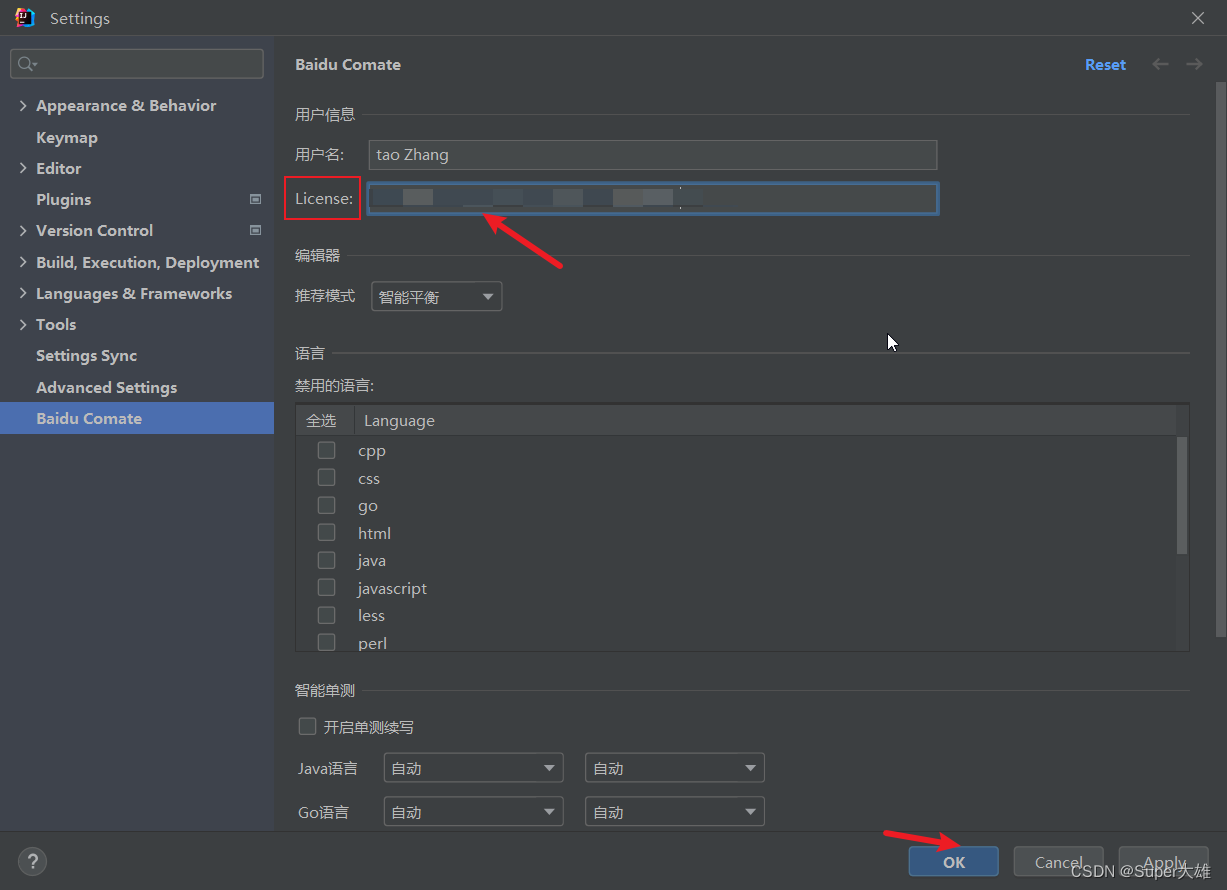The height and width of the screenshot is (890, 1227).
Task: Check the go language checkbox
Action: 326,505
